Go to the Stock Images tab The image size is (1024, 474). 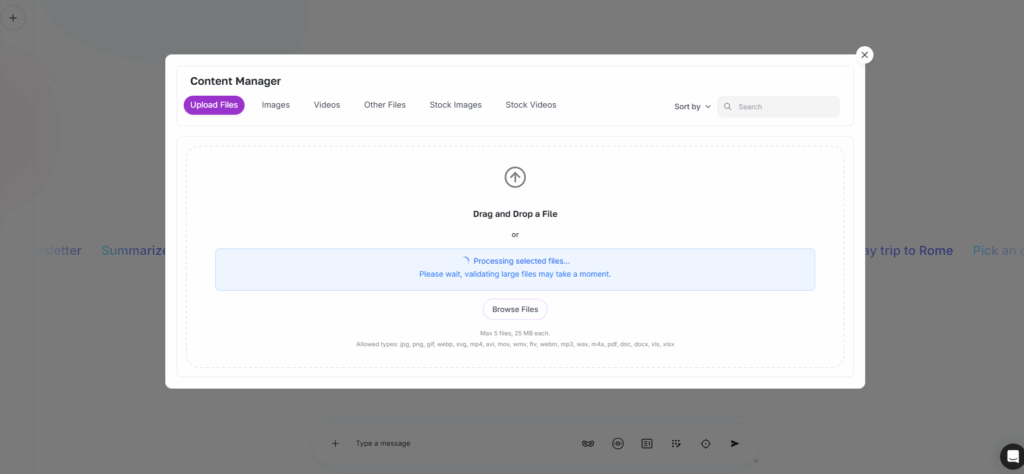(455, 105)
